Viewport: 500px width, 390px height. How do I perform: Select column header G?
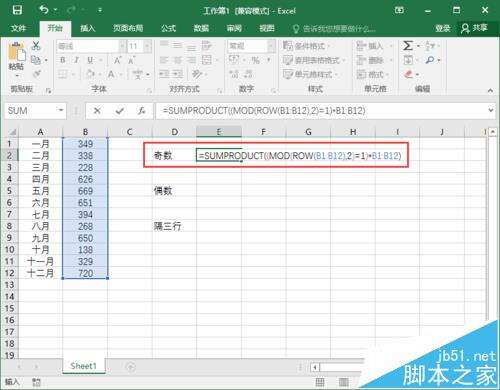pos(308,132)
